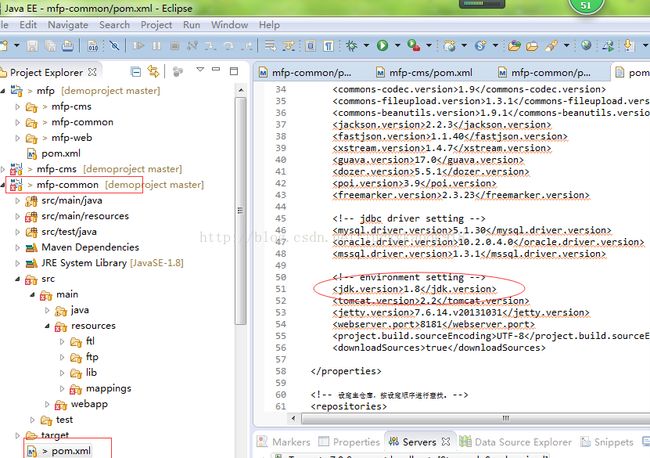Viewport: 650px width, 458px height.
Task: Open the Project Explorer View Menu triangle
Action: click(x=200, y=69)
